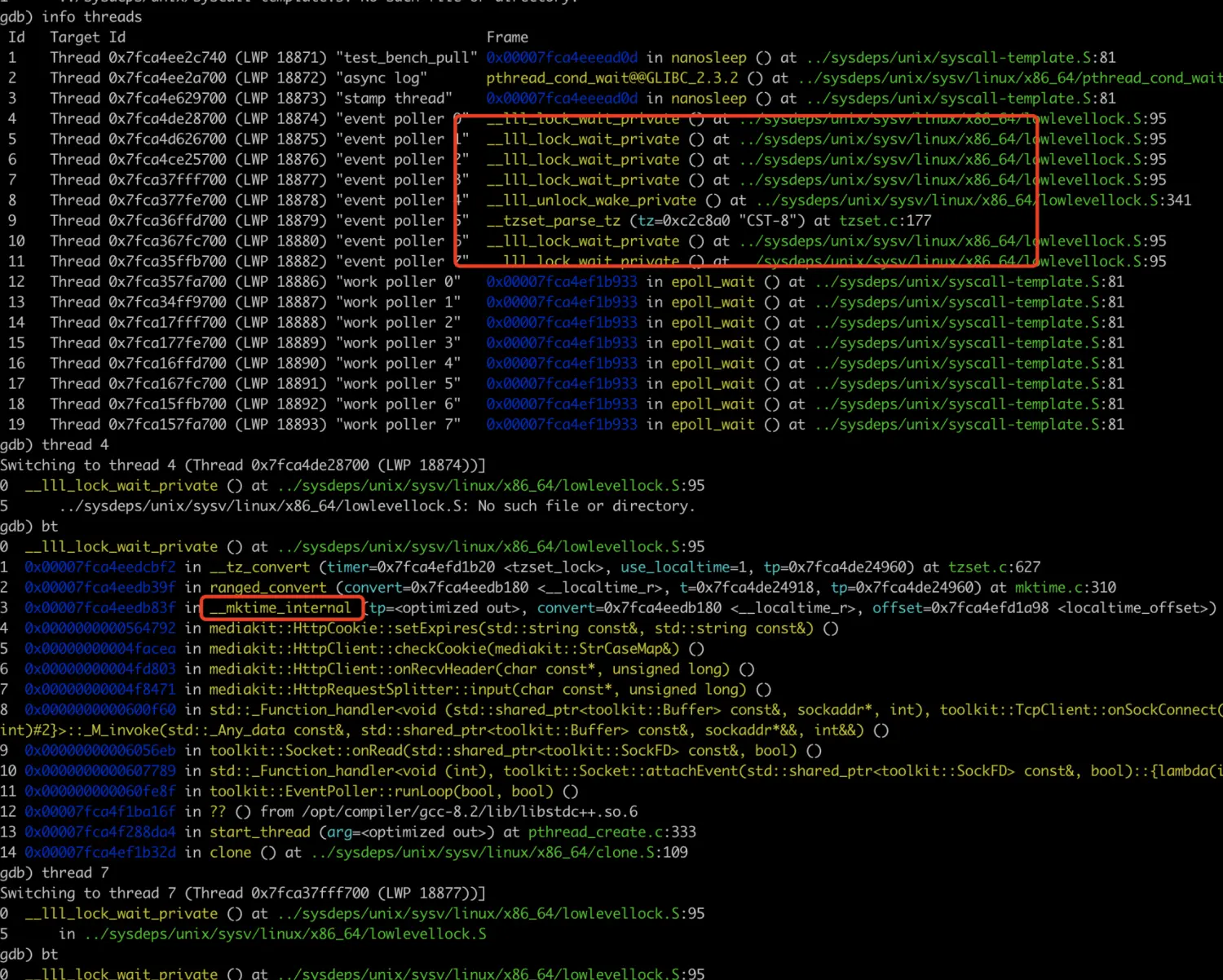Click 'Switching to thread 7' output line

[x=243, y=893]
